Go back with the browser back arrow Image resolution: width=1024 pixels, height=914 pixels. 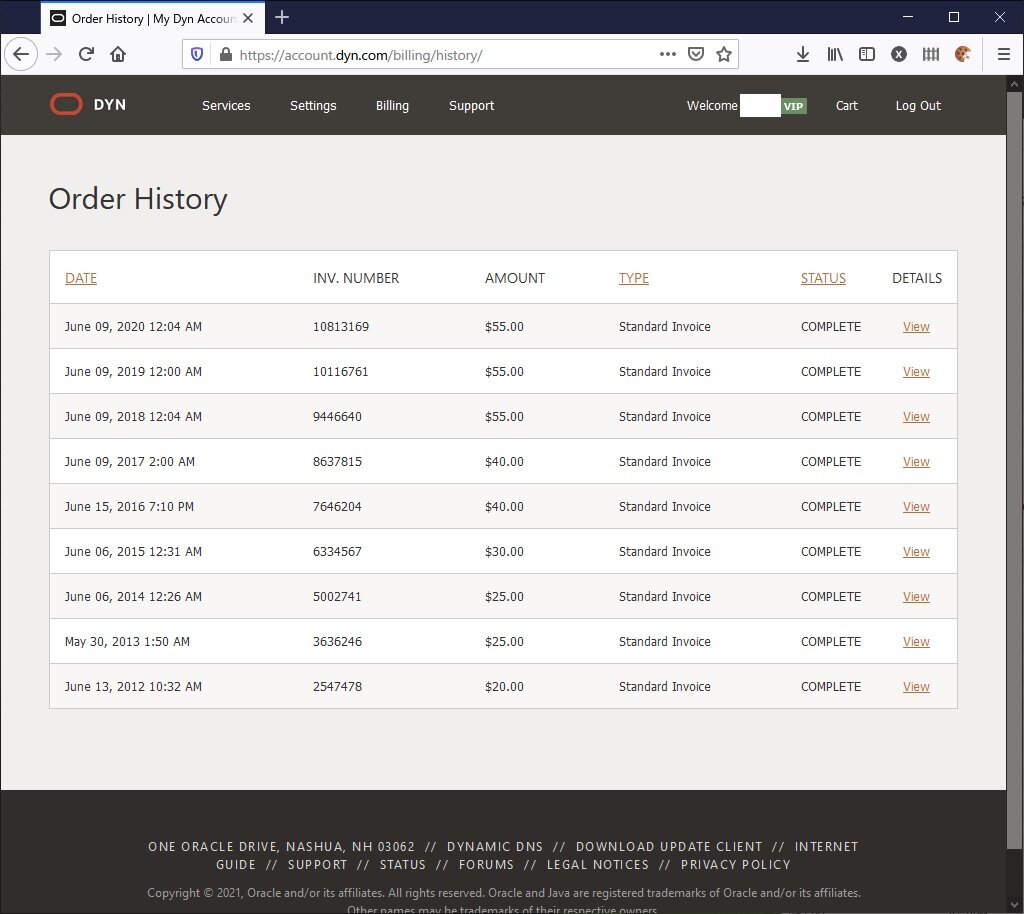pos(21,54)
